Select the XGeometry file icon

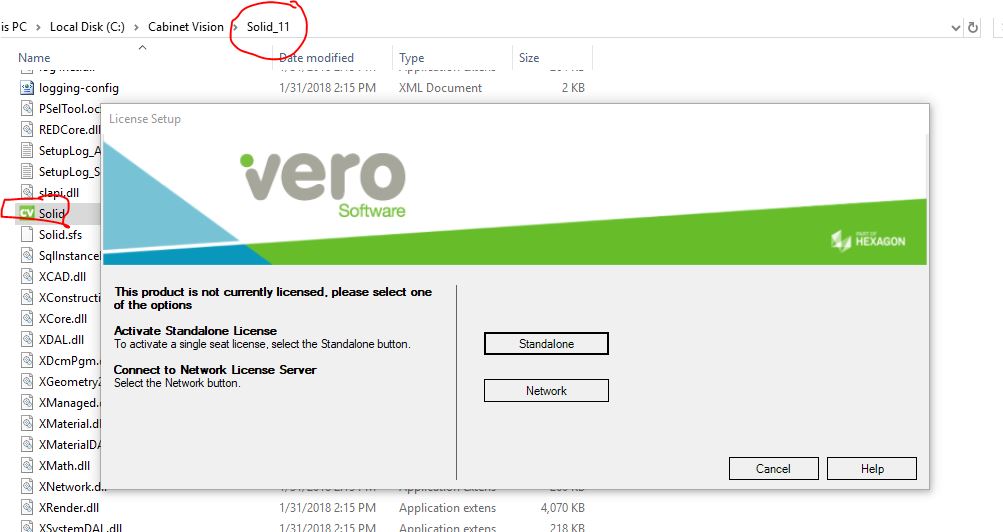(x=27, y=382)
